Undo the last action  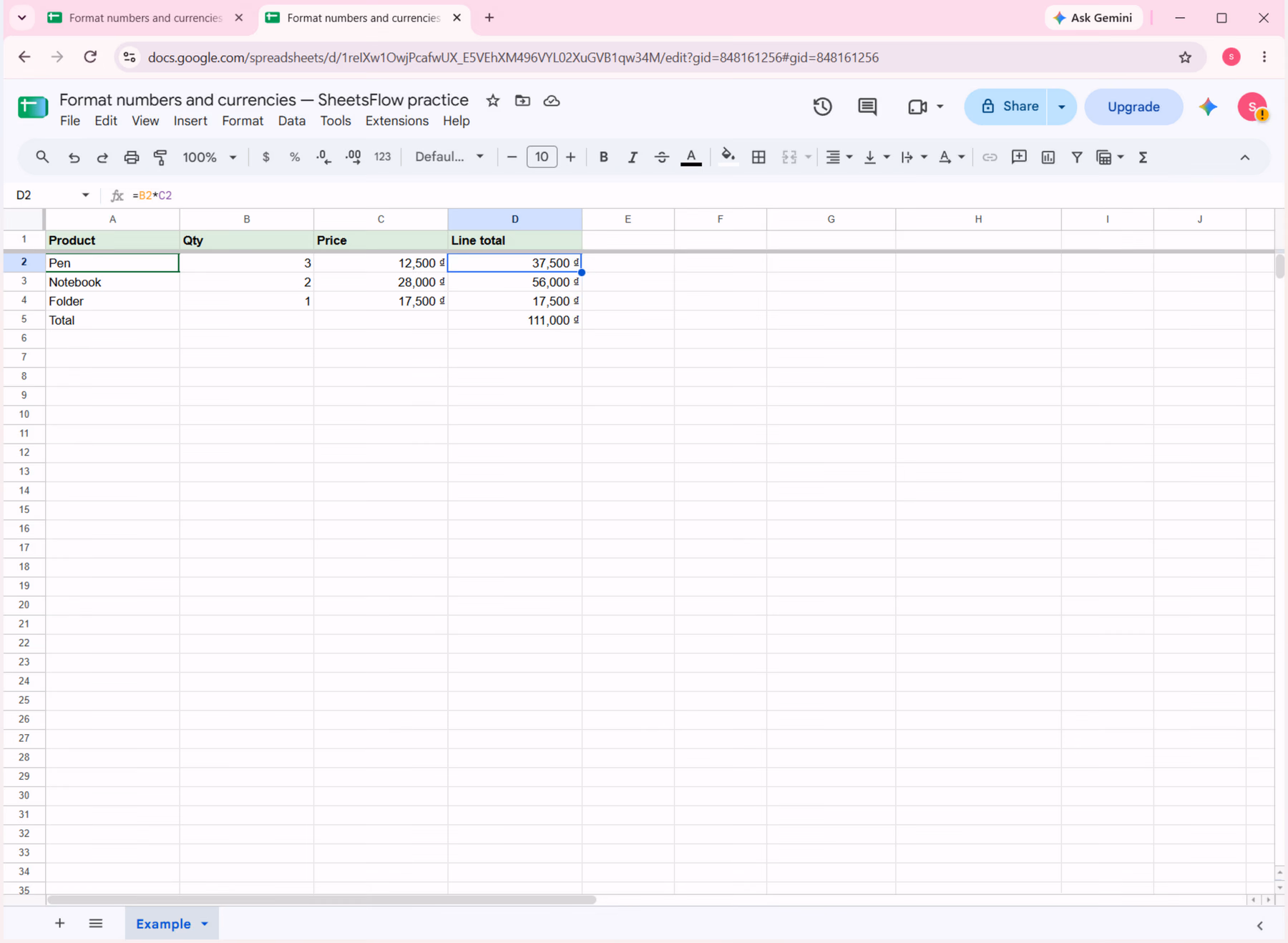(74, 157)
